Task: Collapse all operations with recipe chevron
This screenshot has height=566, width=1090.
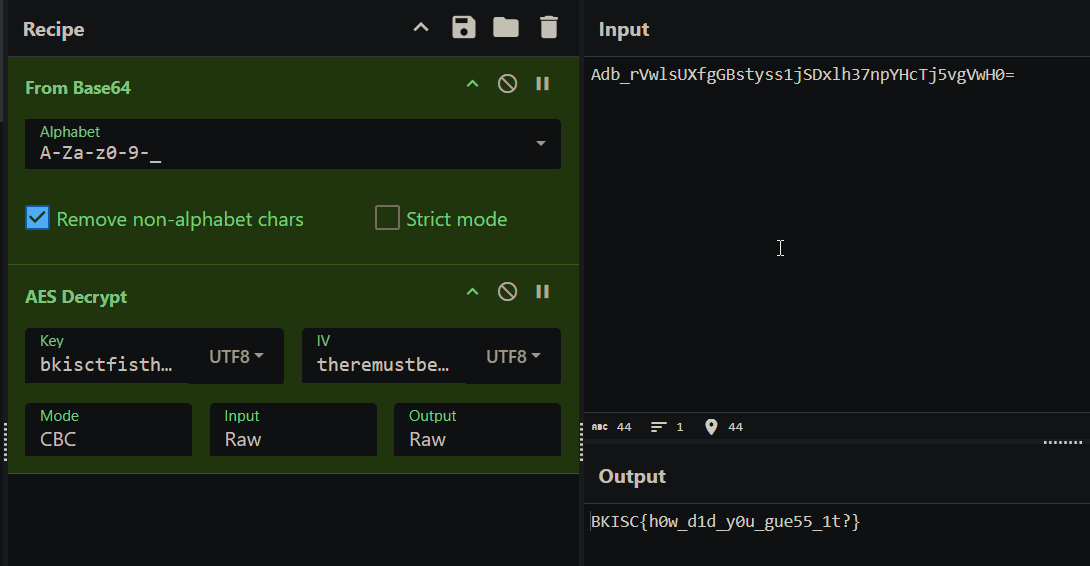Action: click(421, 28)
